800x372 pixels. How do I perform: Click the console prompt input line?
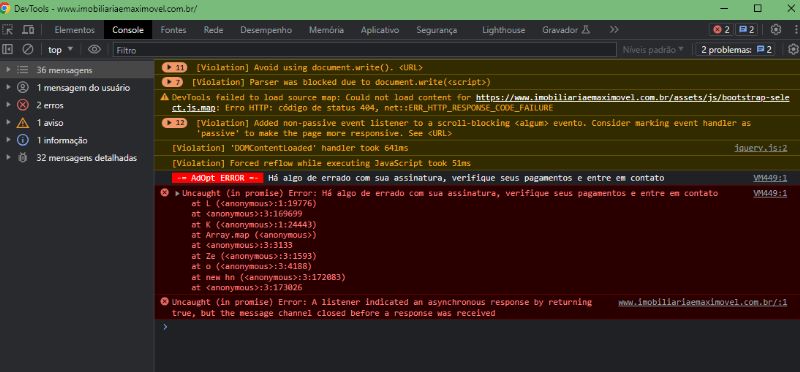(477, 327)
